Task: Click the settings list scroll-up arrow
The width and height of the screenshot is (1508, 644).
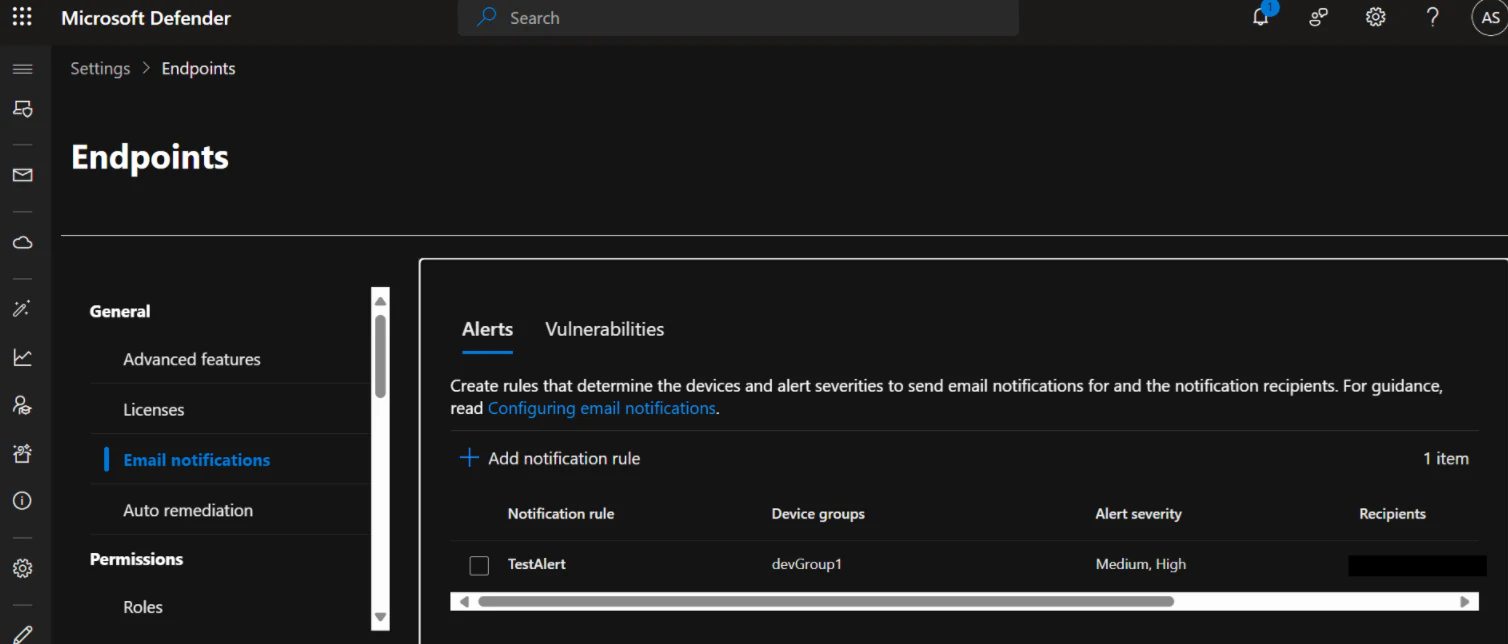Action: point(380,300)
